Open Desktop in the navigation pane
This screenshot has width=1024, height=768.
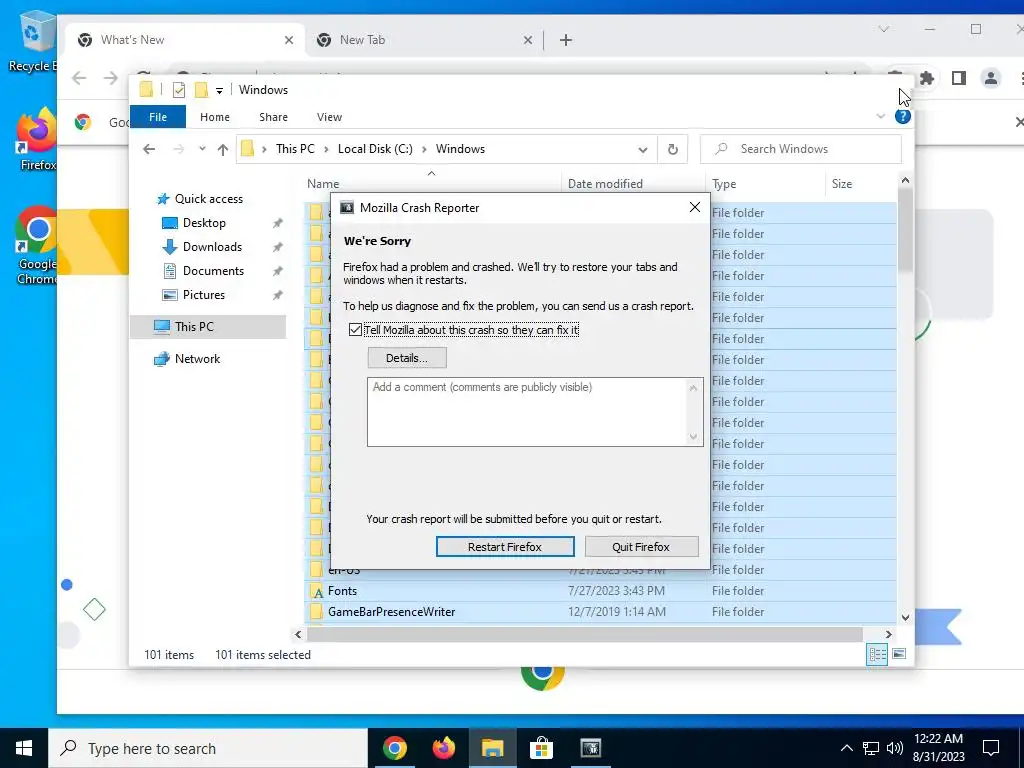pos(204,223)
